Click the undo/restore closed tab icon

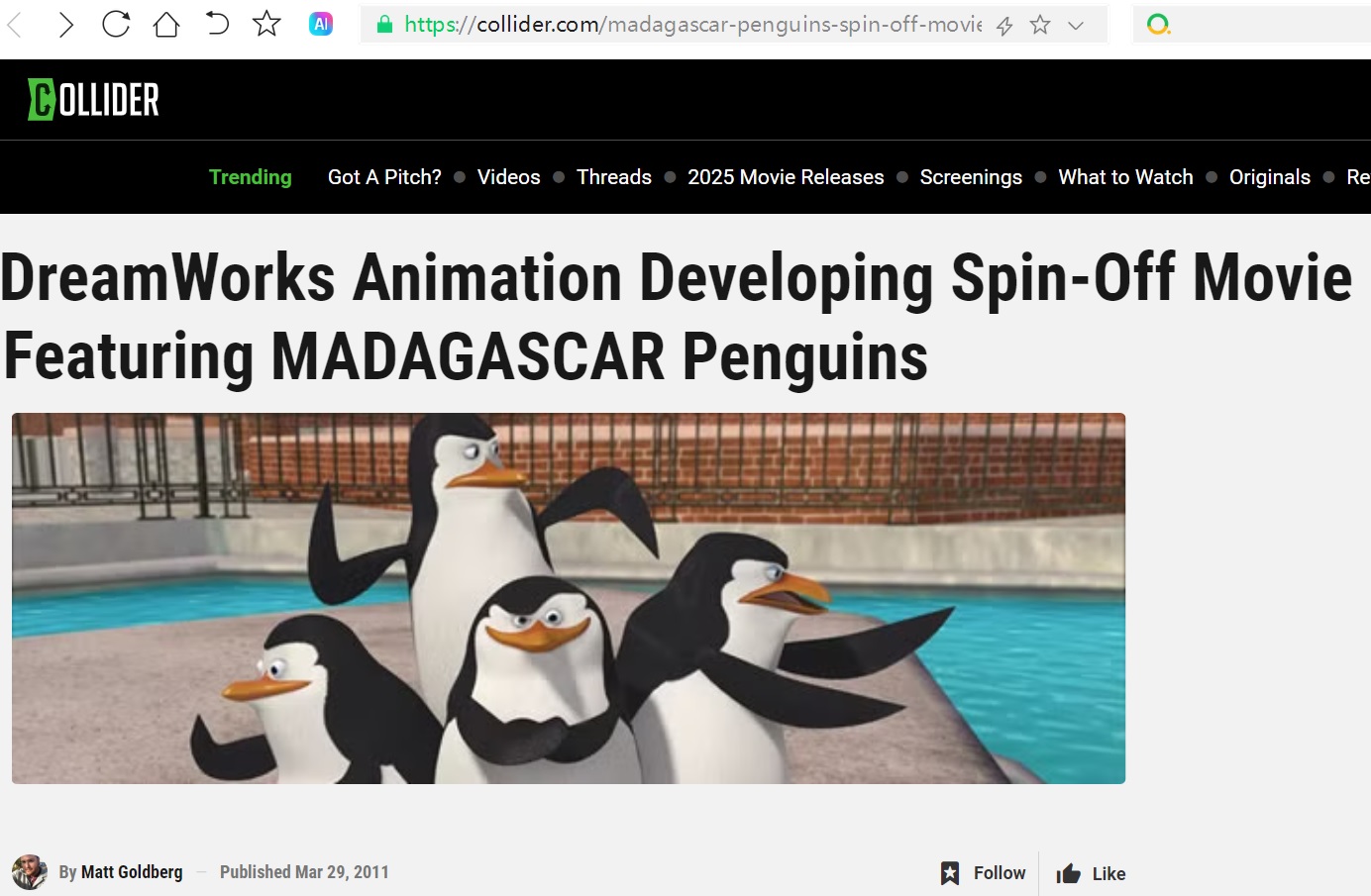(217, 24)
